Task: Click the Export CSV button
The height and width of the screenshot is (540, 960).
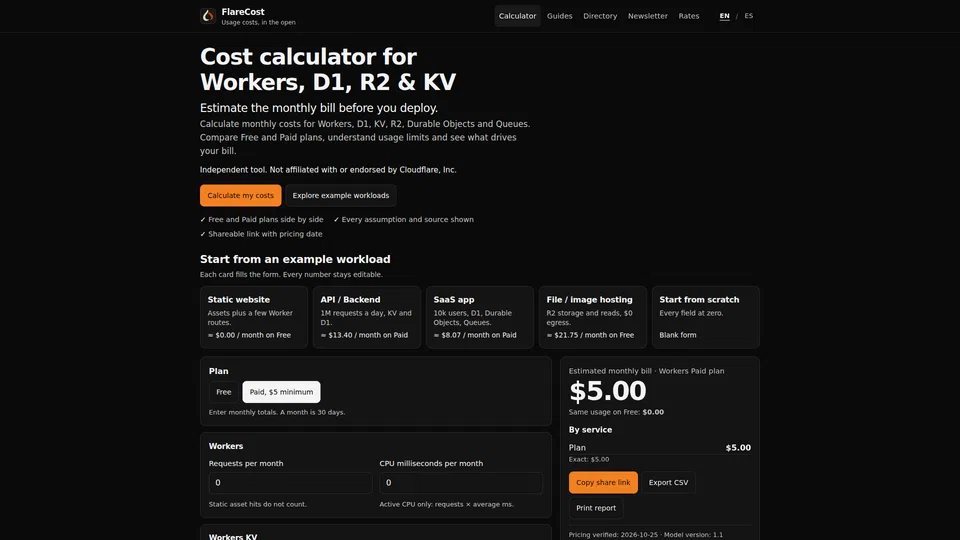Action: [668, 482]
